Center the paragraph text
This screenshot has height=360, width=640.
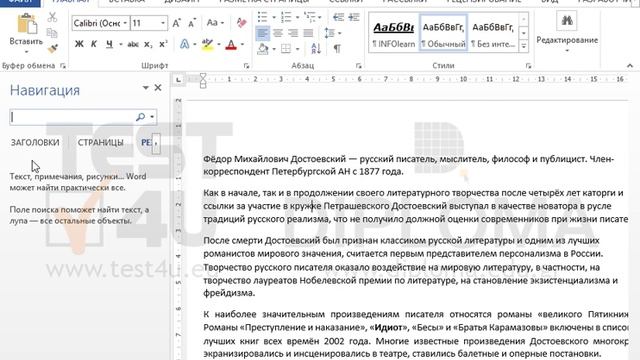pos(278,33)
